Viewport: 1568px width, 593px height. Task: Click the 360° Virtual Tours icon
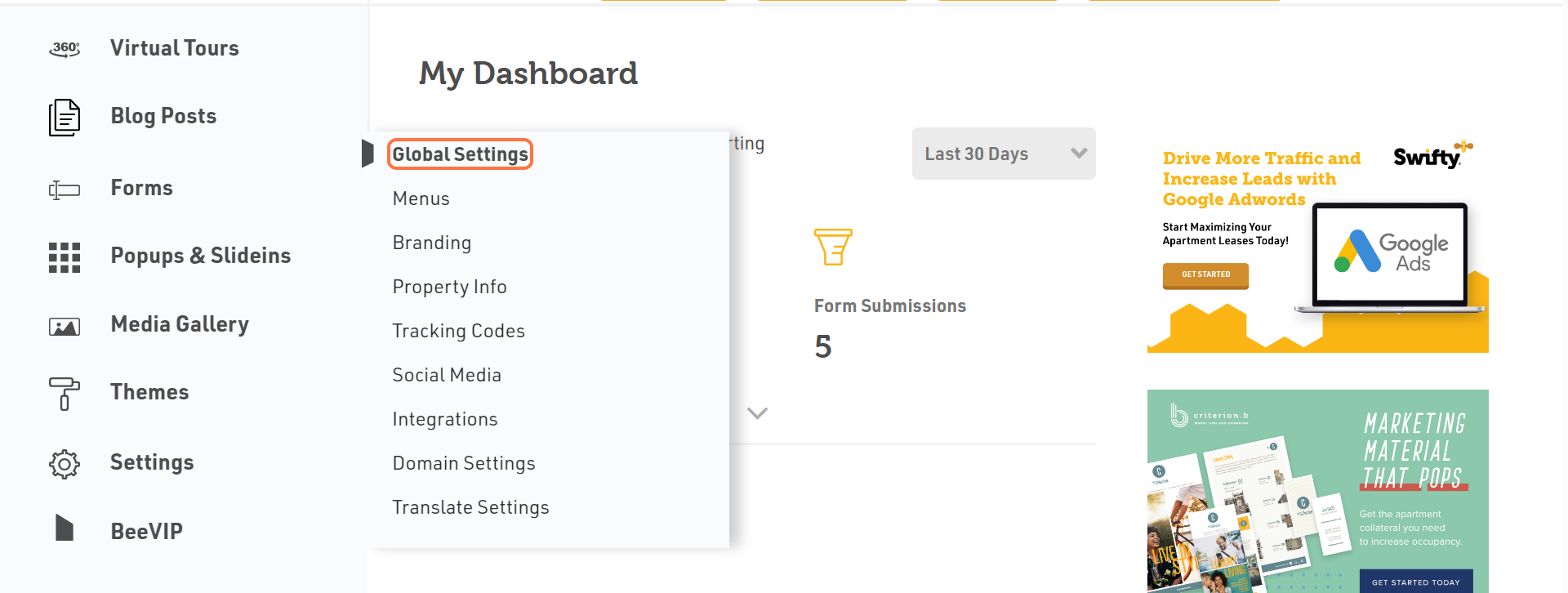click(65, 49)
